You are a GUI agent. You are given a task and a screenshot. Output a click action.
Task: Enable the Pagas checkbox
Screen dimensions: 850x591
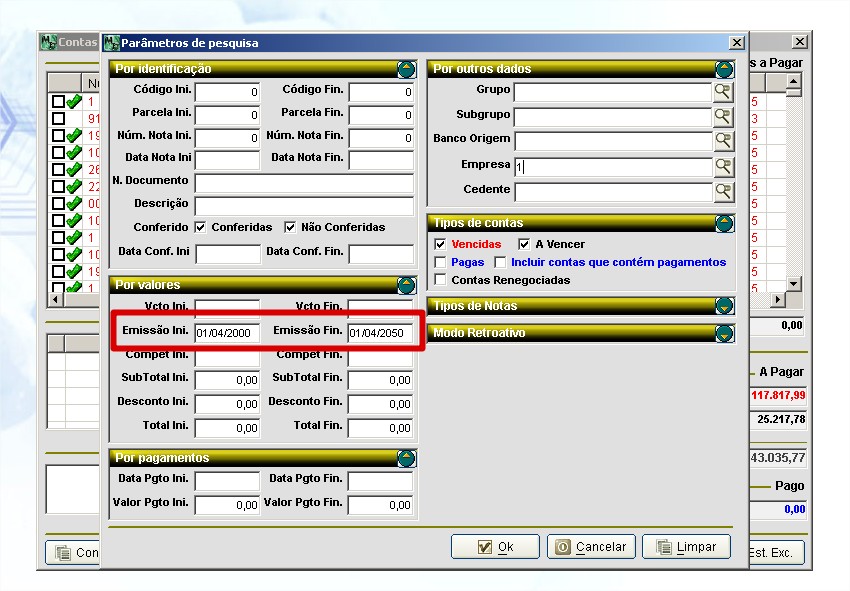(441, 263)
